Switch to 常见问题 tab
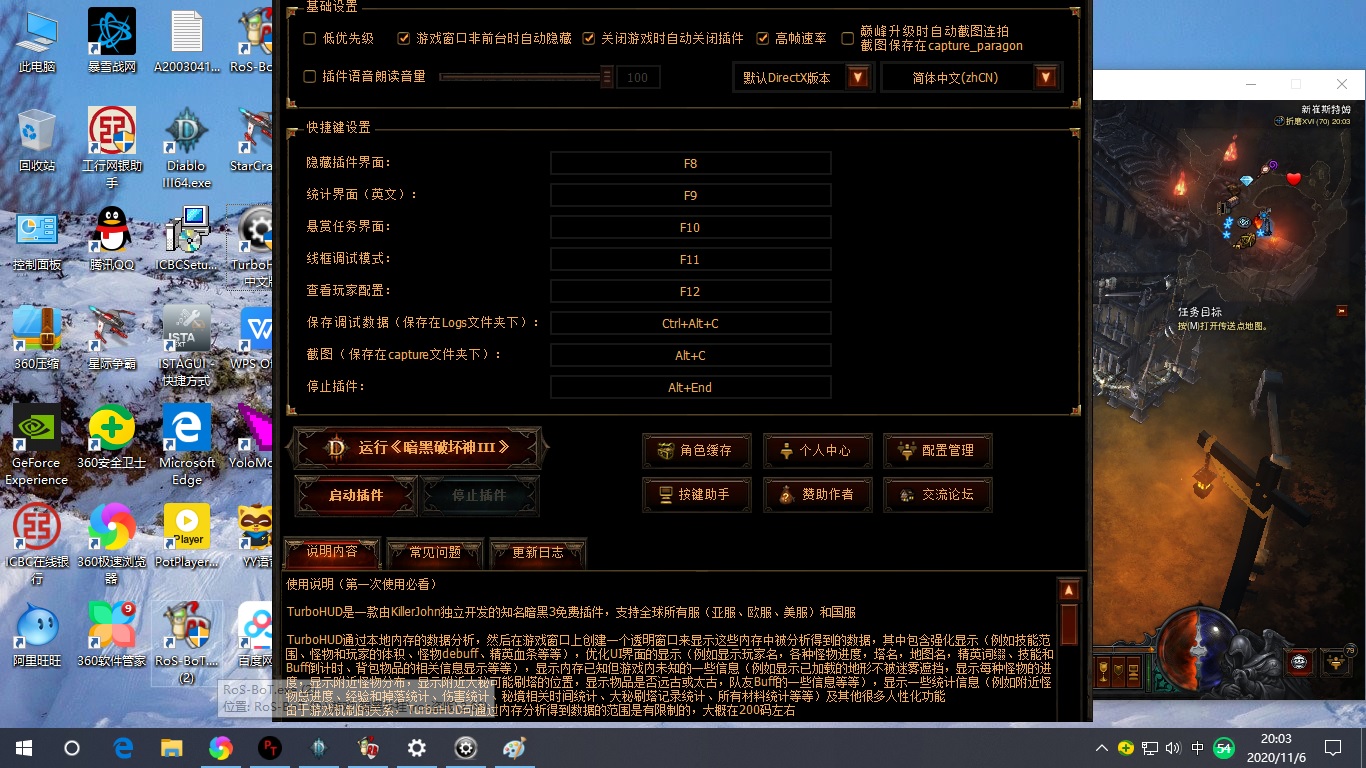Image resolution: width=1366 pixels, height=768 pixels. (x=435, y=552)
